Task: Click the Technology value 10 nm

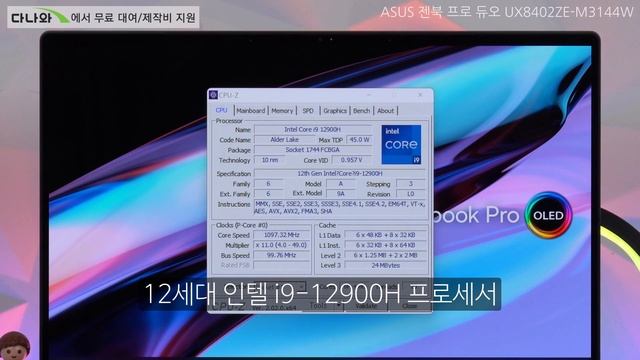Action: [x=269, y=160]
